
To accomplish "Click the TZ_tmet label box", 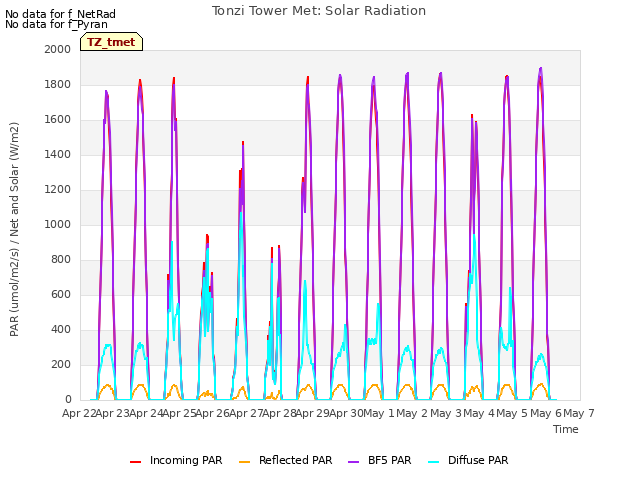I will (x=111, y=42).
